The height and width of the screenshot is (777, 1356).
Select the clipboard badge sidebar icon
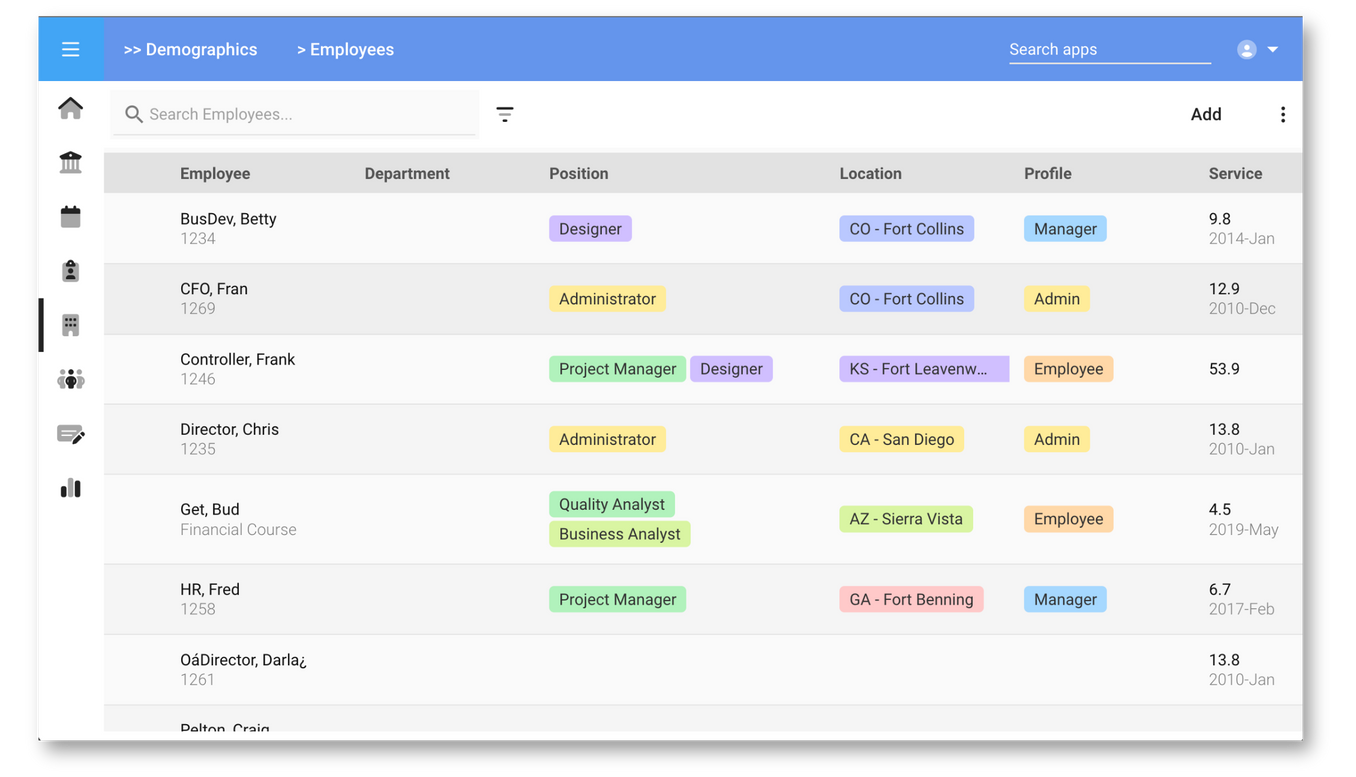(70, 271)
